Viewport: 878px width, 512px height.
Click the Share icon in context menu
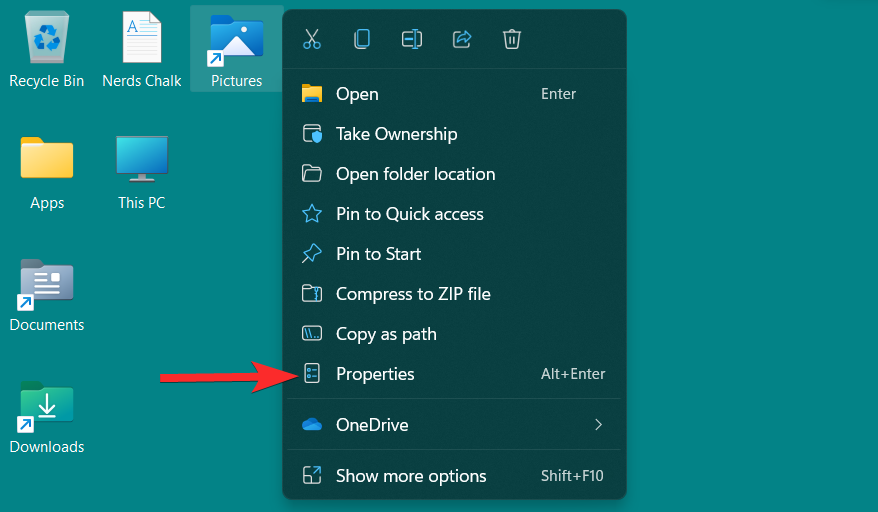[x=462, y=39]
